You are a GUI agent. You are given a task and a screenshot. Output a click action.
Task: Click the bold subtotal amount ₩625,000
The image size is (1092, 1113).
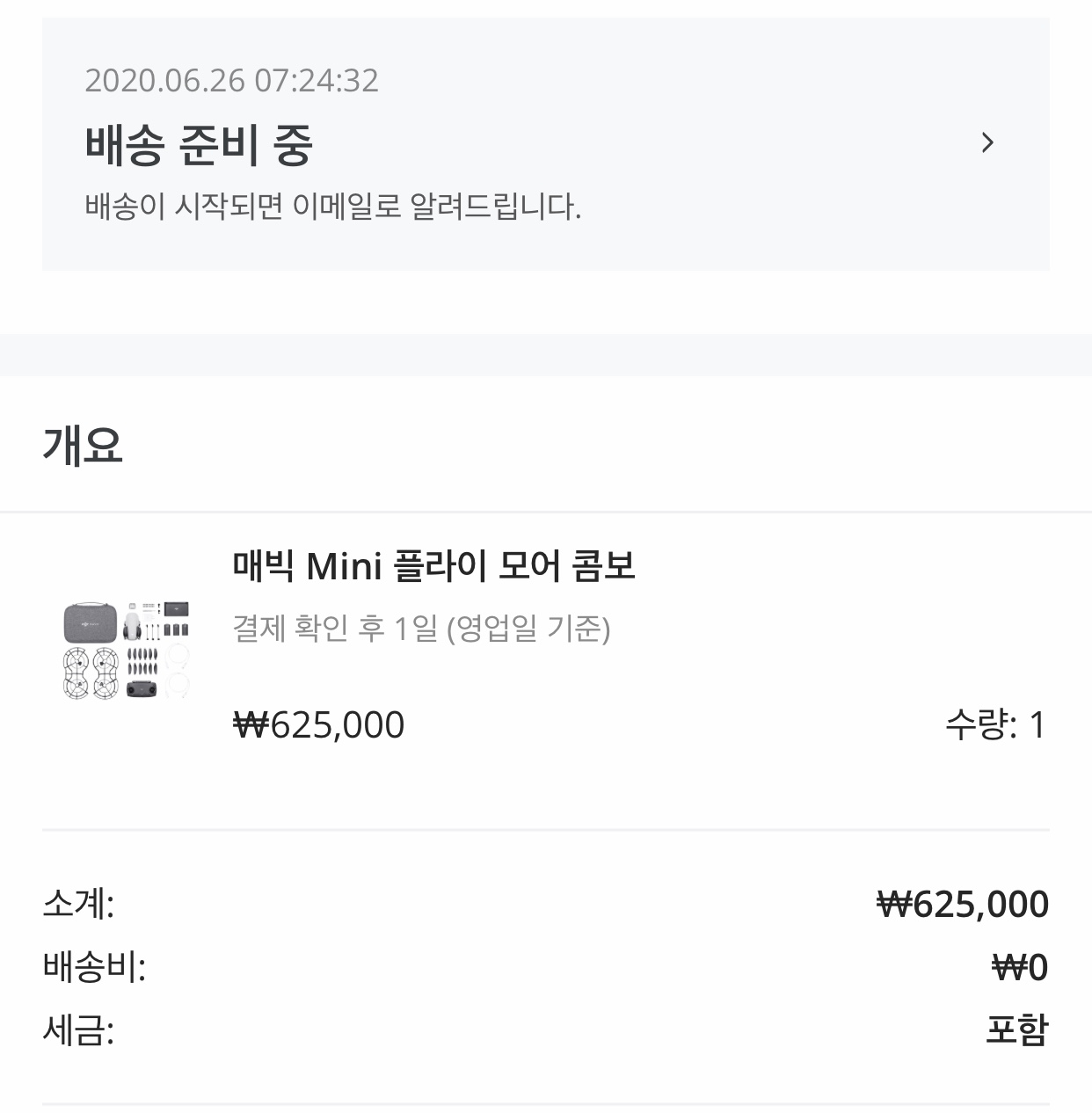coord(963,904)
